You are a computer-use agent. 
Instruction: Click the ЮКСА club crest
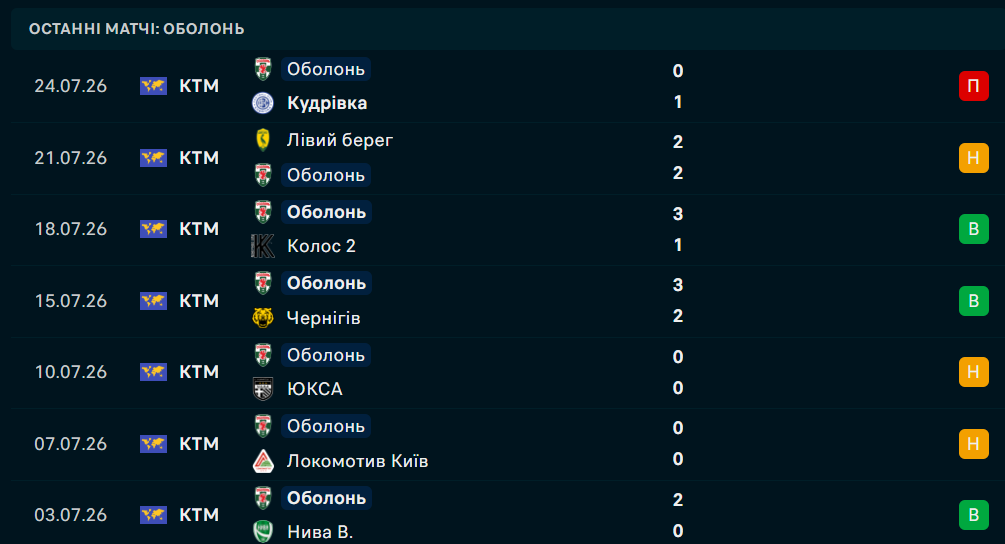point(263,389)
